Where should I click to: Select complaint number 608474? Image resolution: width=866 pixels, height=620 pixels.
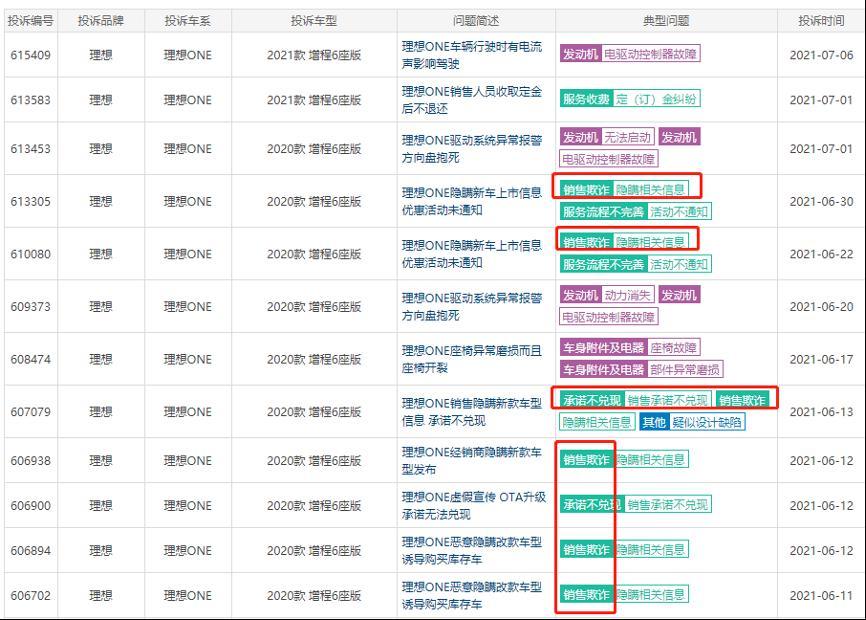pyautogui.click(x=30, y=359)
